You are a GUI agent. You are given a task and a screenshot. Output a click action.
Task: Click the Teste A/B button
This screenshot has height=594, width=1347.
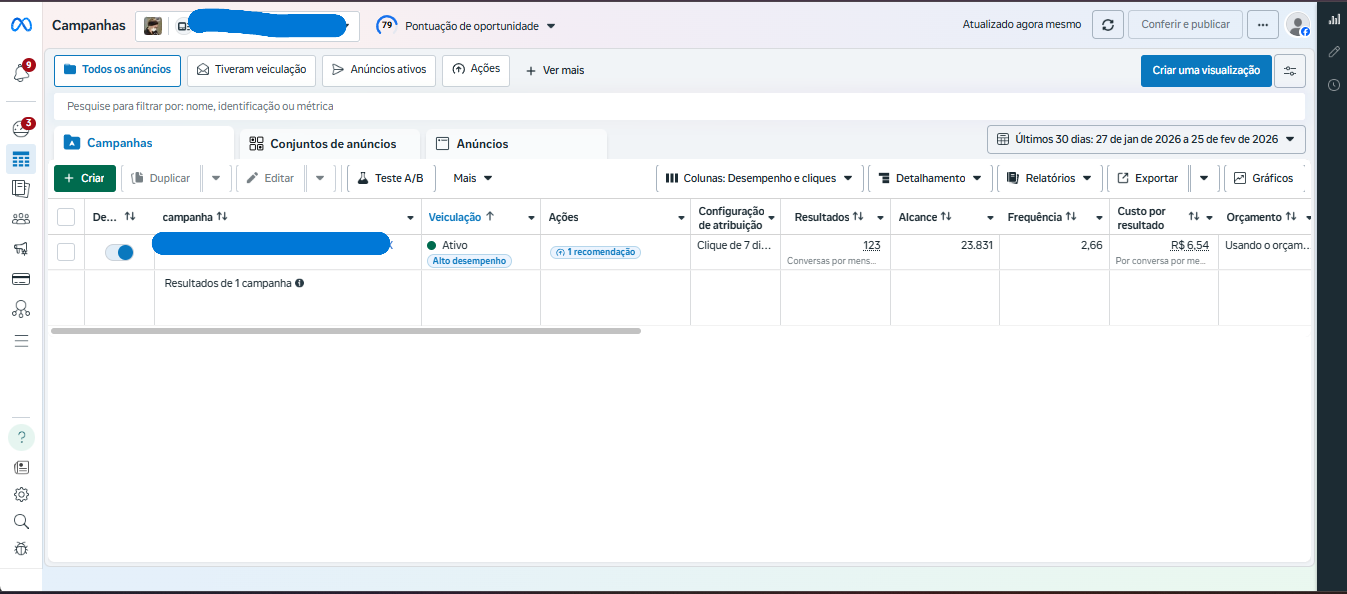pos(391,178)
